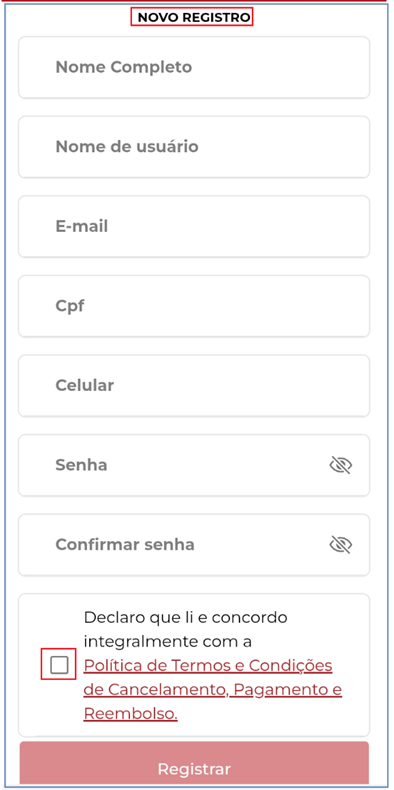Viewport: 394px width, 790px height.
Task: Click the NOVO REGISTRO heading
Action: (194, 18)
